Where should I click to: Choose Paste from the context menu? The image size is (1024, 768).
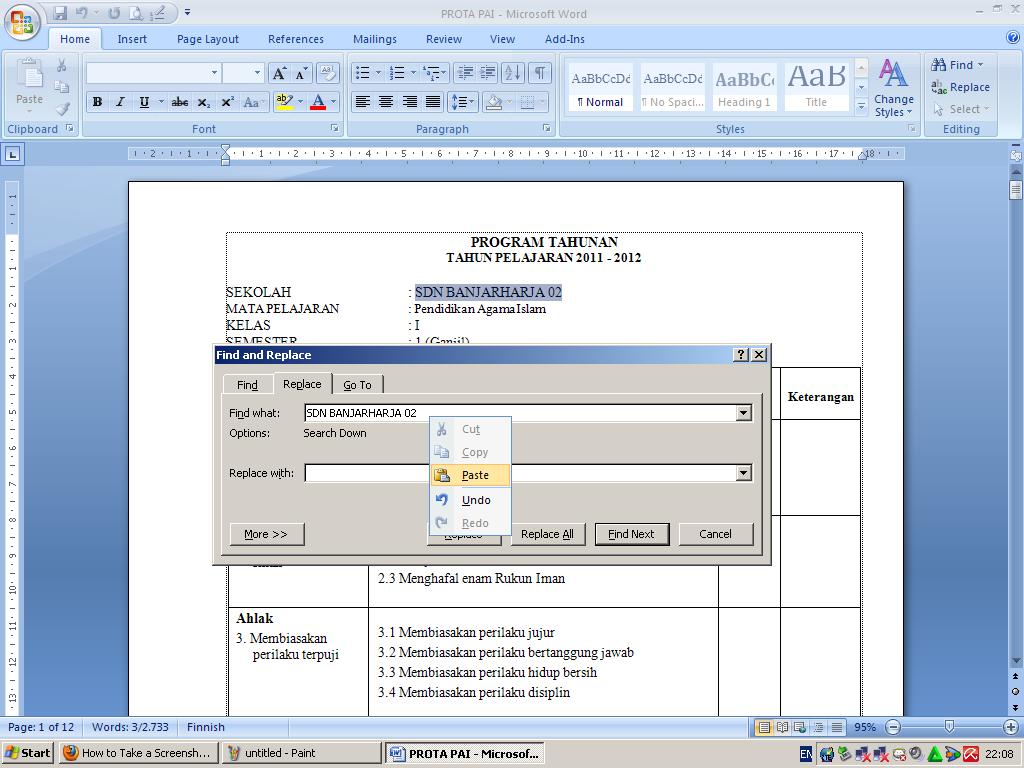(x=470, y=475)
